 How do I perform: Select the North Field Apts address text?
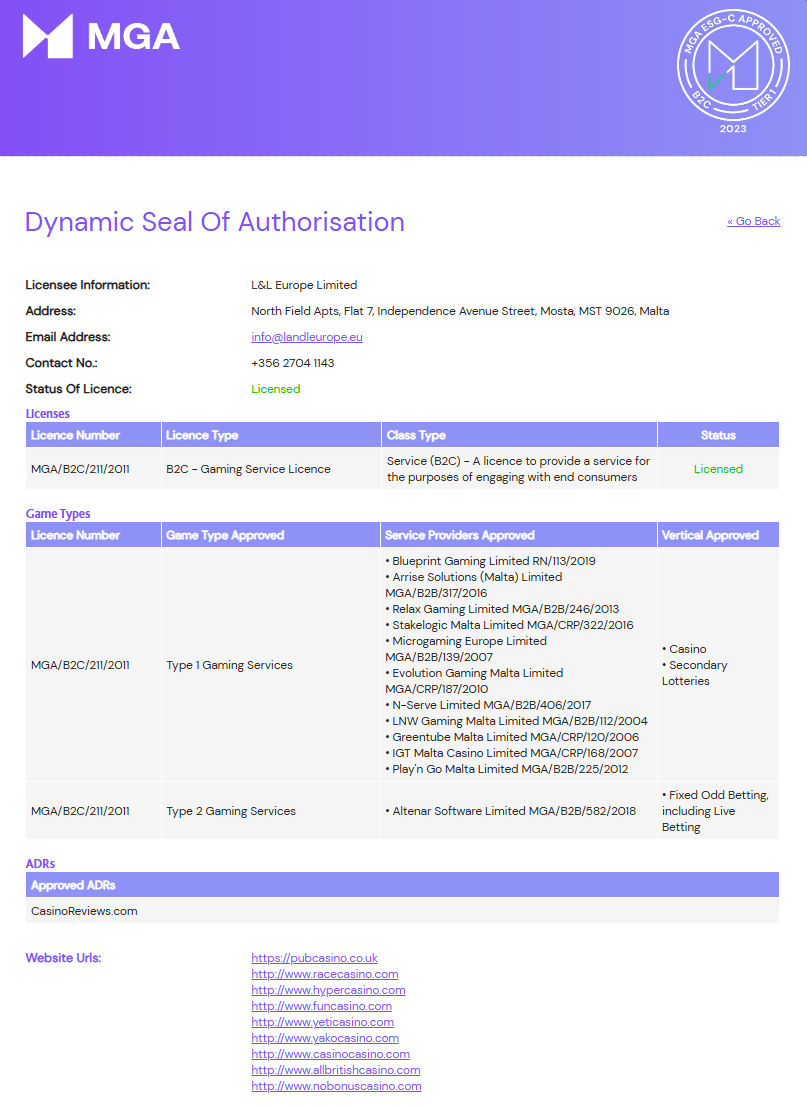pos(460,311)
